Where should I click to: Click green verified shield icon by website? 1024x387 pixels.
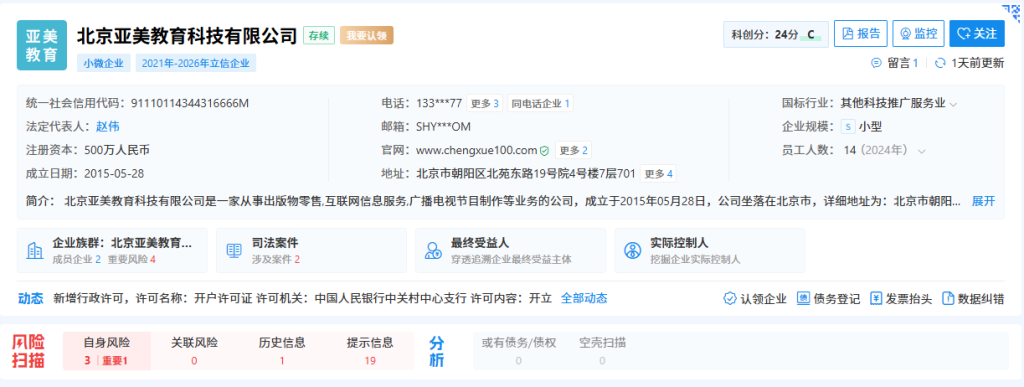pos(544,150)
